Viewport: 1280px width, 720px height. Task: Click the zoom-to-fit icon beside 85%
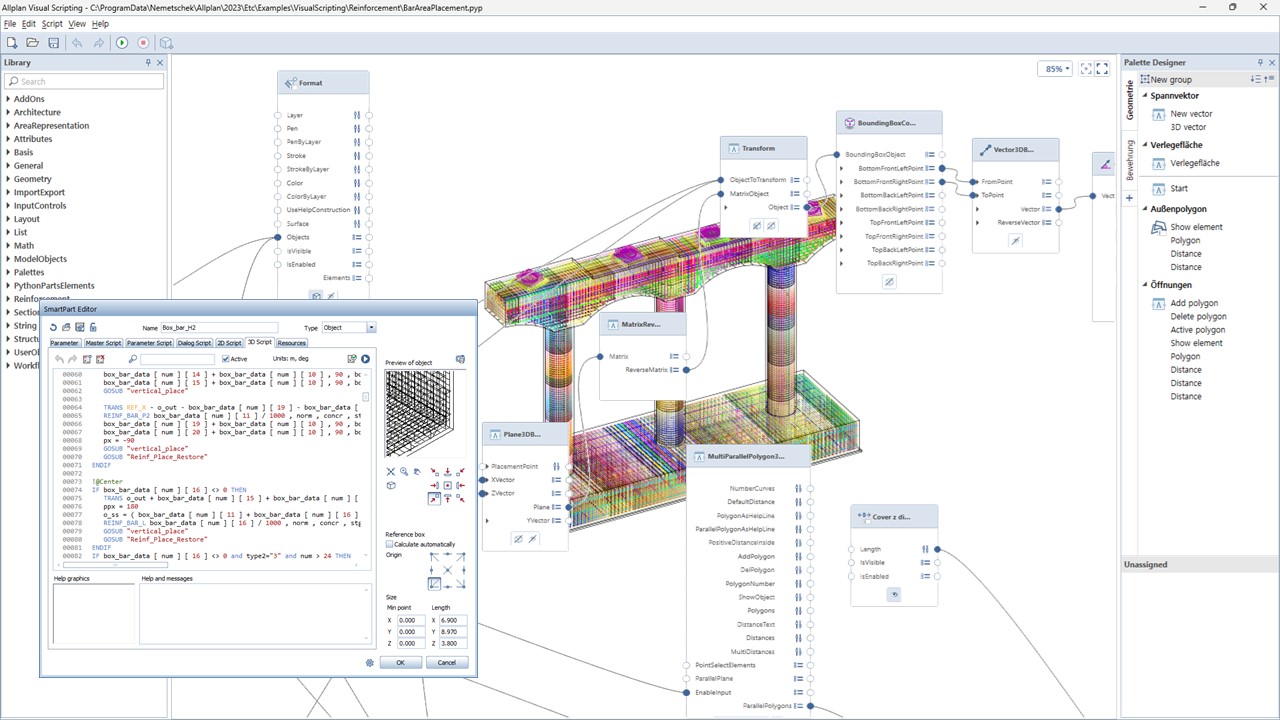click(1087, 69)
